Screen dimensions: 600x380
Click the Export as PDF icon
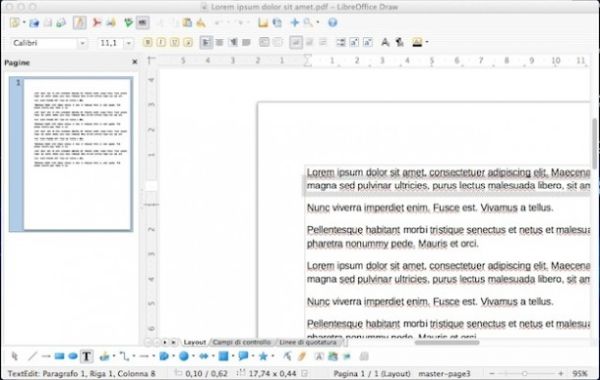(96, 23)
